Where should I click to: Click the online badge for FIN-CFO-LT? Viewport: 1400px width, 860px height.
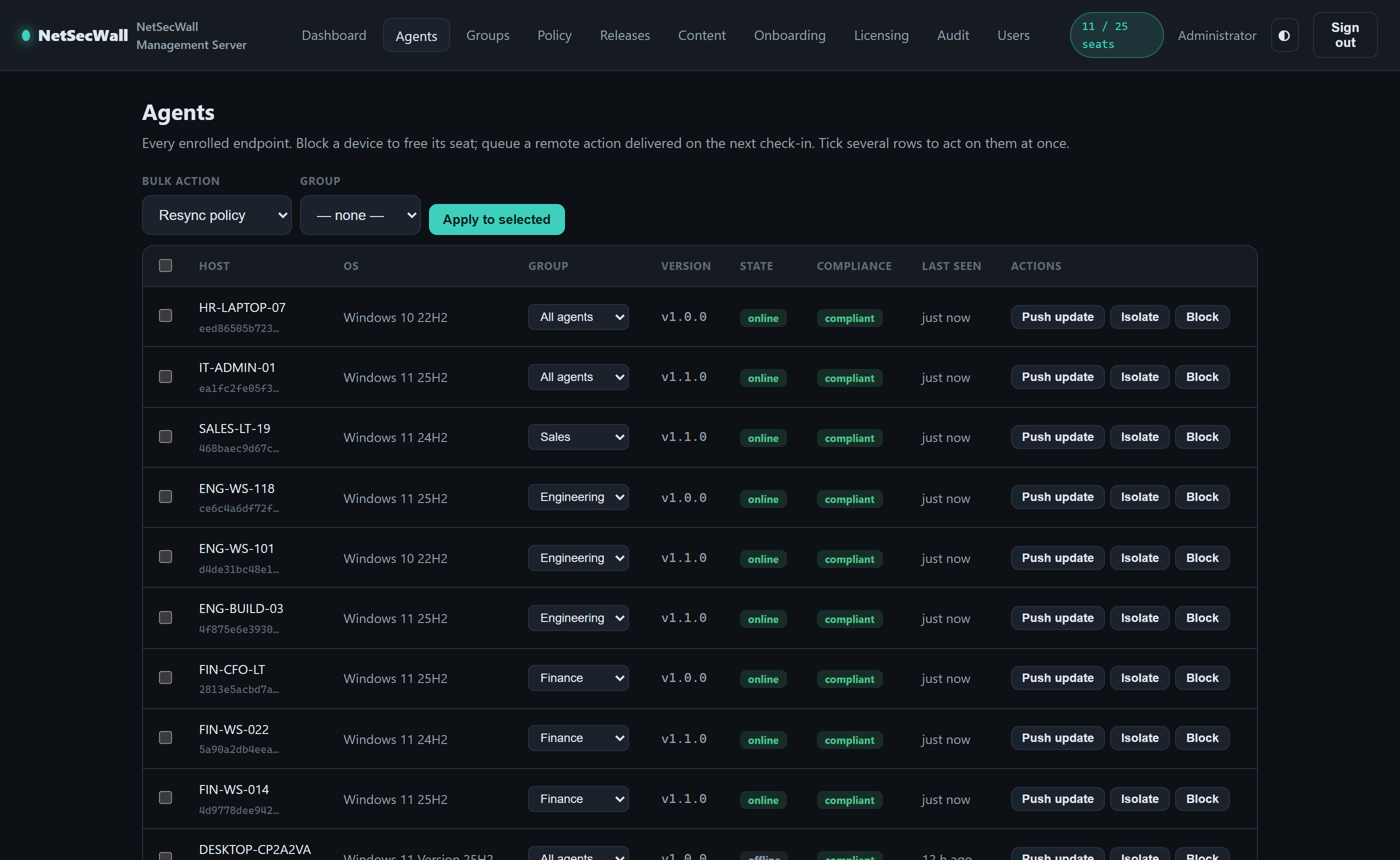coord(762,679)
